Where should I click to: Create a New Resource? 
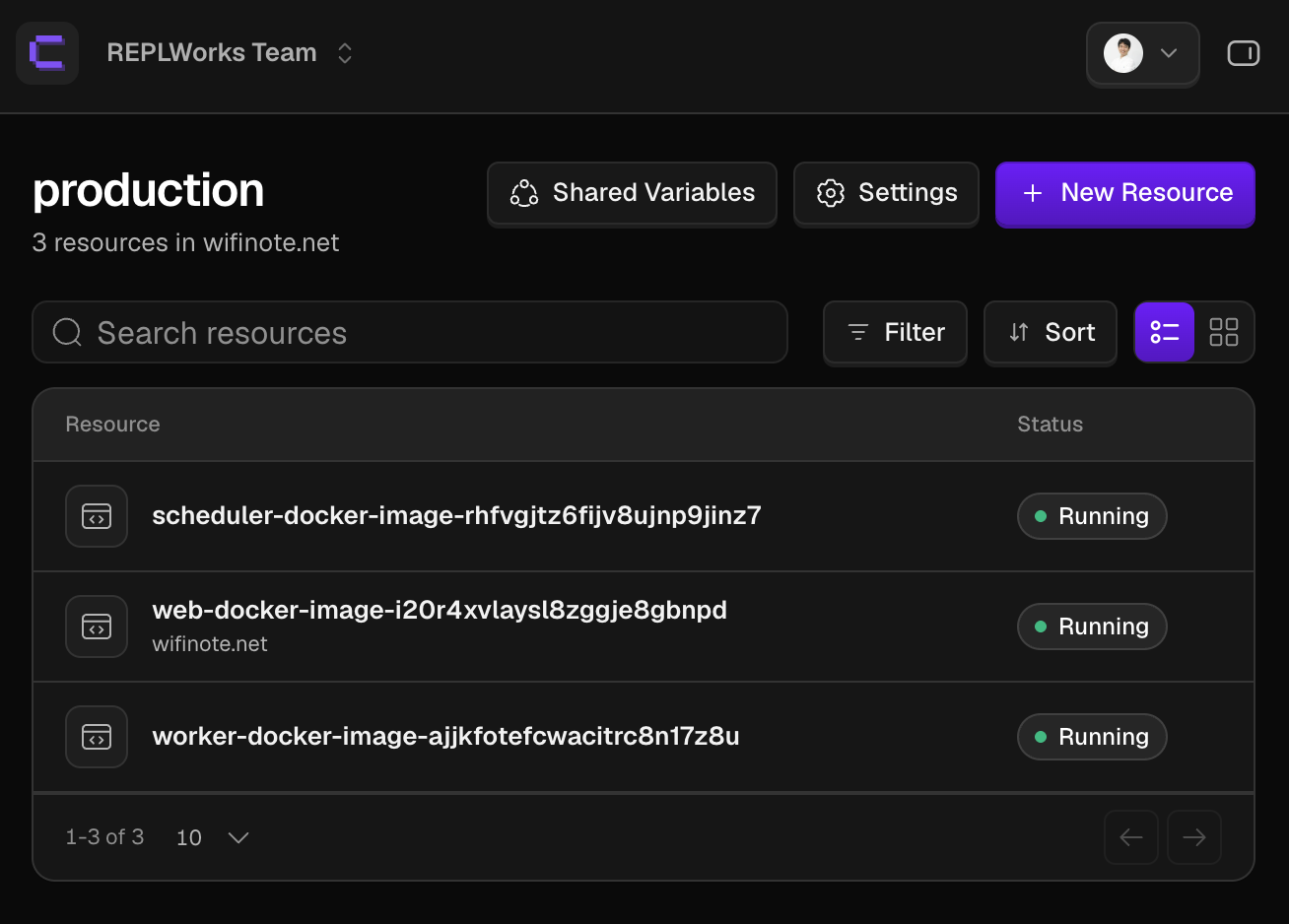tap(1125, 193)
